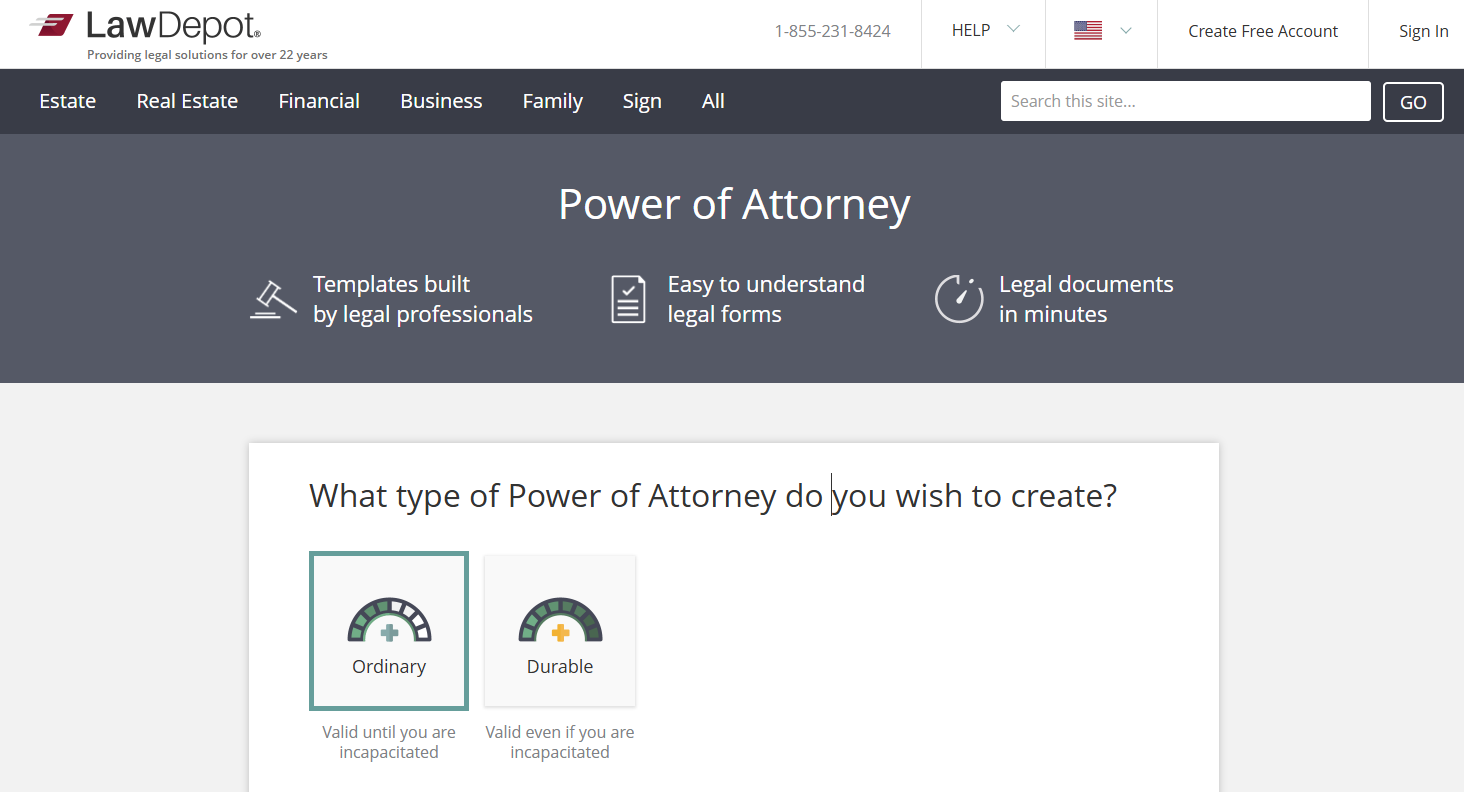Go to the Business category
This screenshot has width=1464, height=792.
[441, 101]
